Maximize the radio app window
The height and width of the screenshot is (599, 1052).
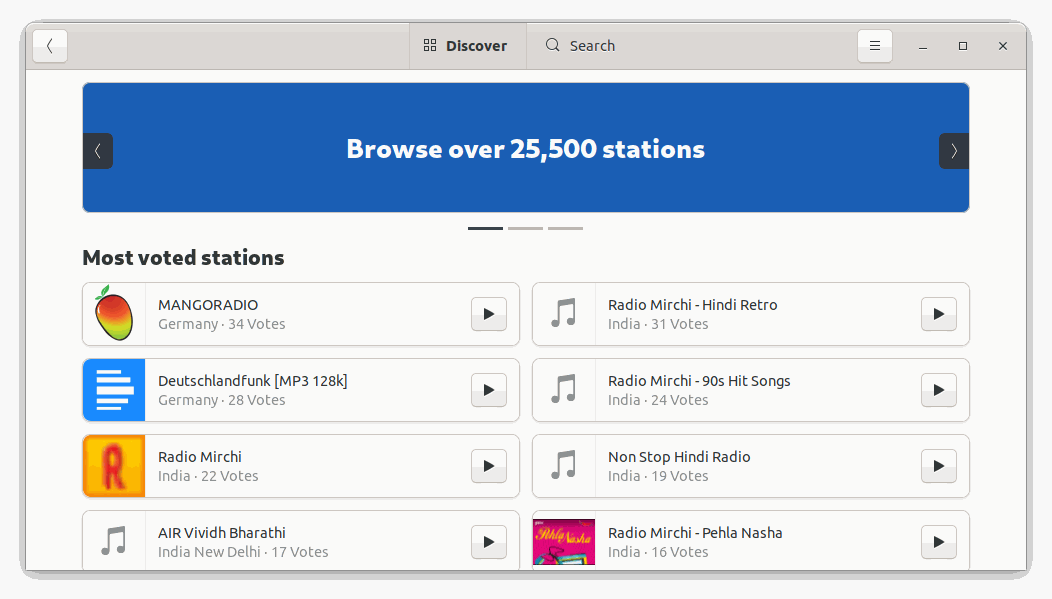(x=963, y=46)
